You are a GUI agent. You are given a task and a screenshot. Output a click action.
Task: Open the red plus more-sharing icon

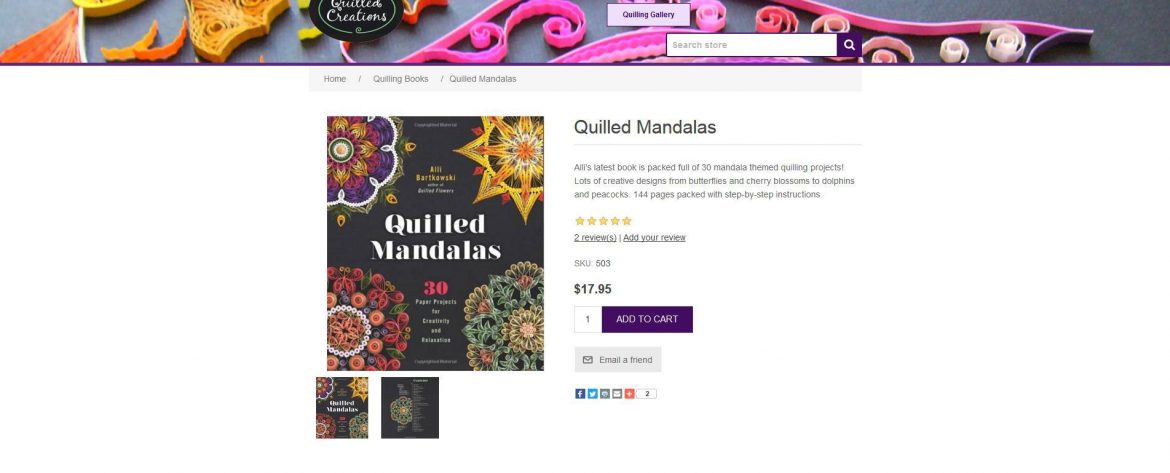click(x=629, y=394)
